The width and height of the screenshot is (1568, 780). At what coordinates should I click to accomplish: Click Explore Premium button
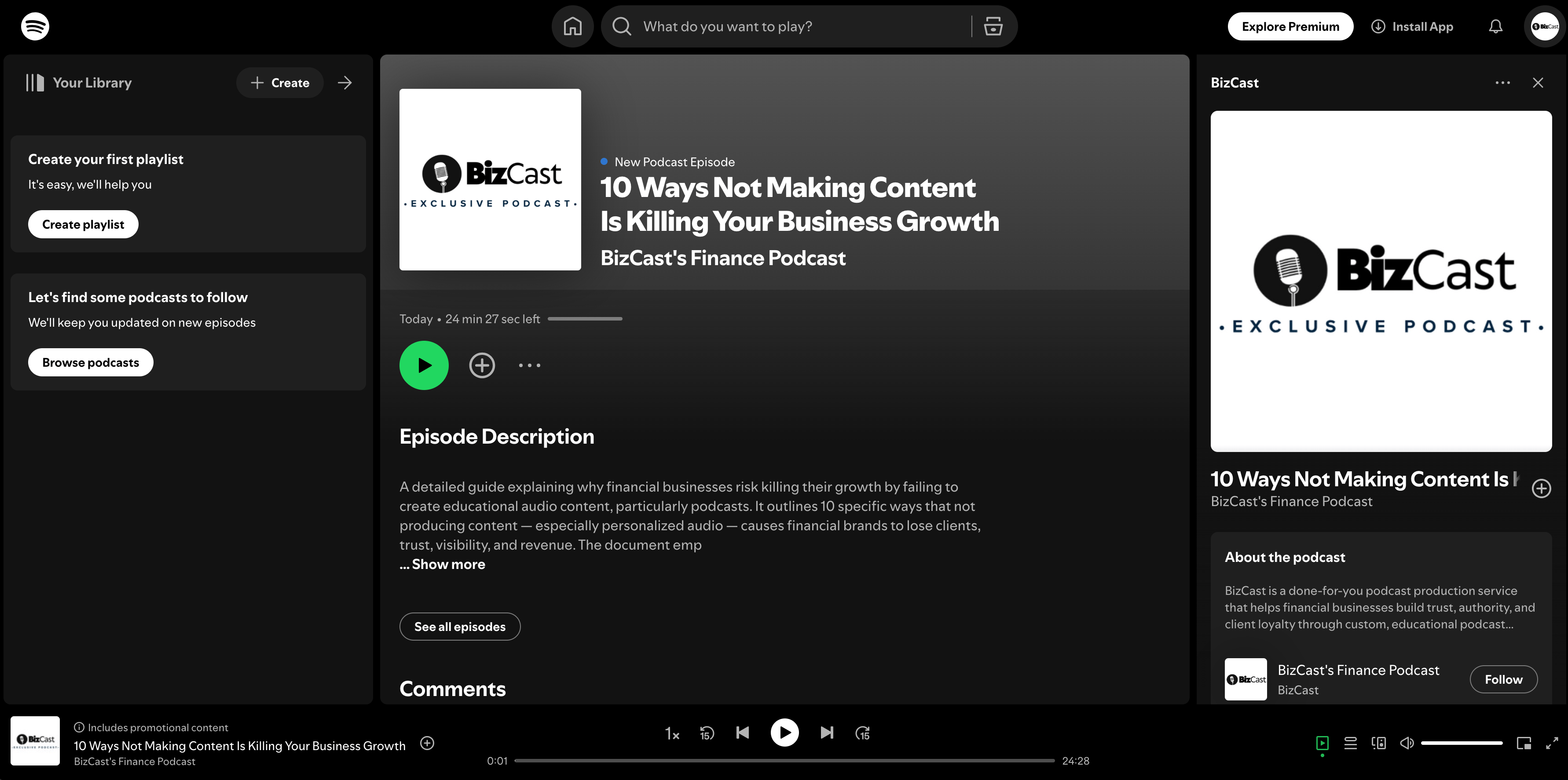pyautogui.click(x=1290, y=26)
